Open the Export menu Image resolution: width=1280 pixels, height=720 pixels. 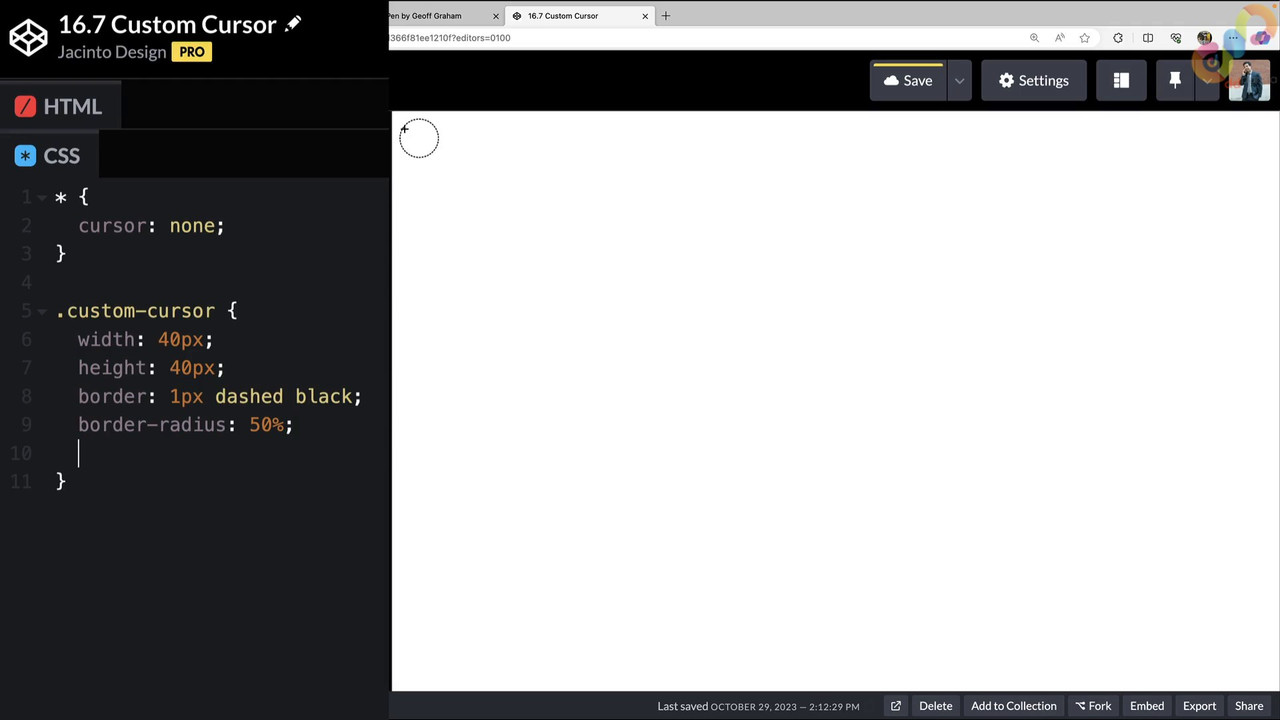tap(1200, 706)
